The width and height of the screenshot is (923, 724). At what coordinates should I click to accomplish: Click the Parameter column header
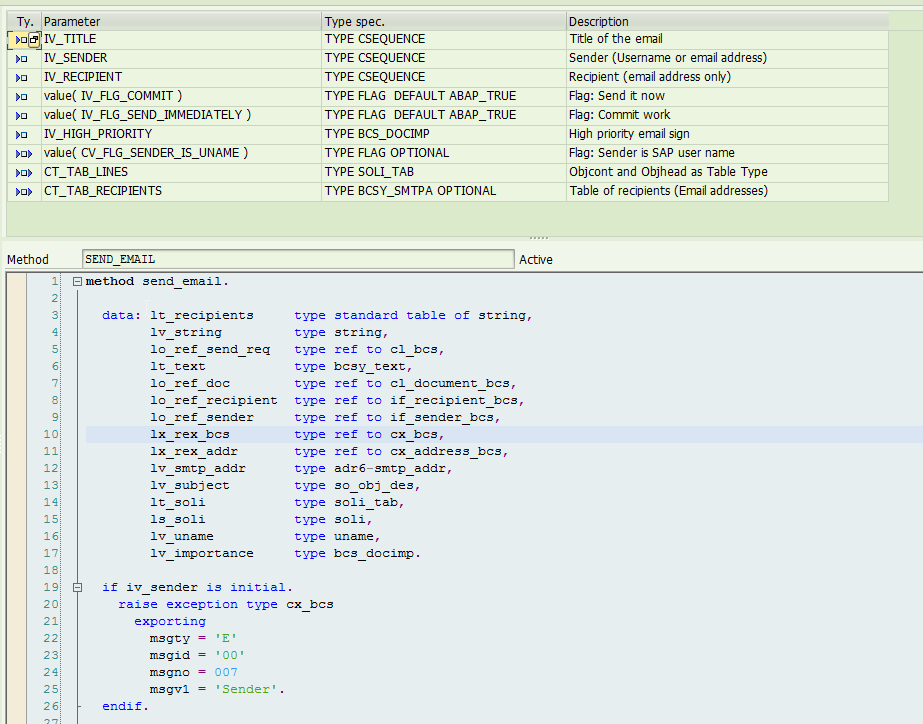pyautogui.click(x=181, y=22)
